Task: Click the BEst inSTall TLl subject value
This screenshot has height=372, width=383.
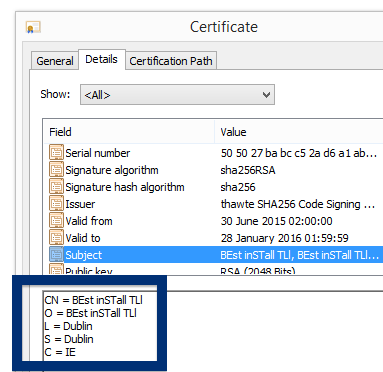Action: click(300, 255)
